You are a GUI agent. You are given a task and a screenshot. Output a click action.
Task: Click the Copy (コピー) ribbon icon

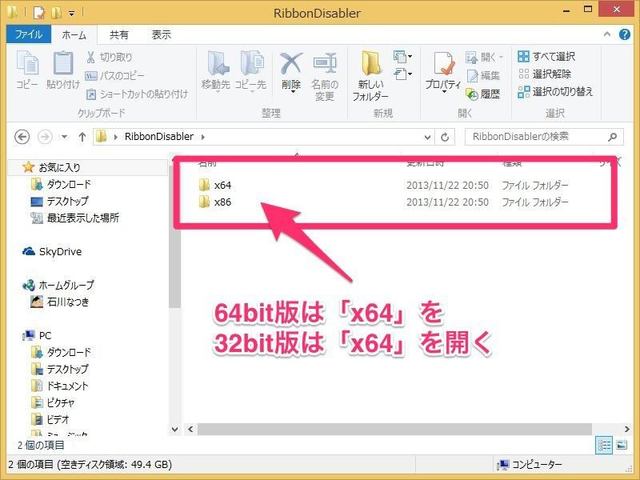point(30,70)
